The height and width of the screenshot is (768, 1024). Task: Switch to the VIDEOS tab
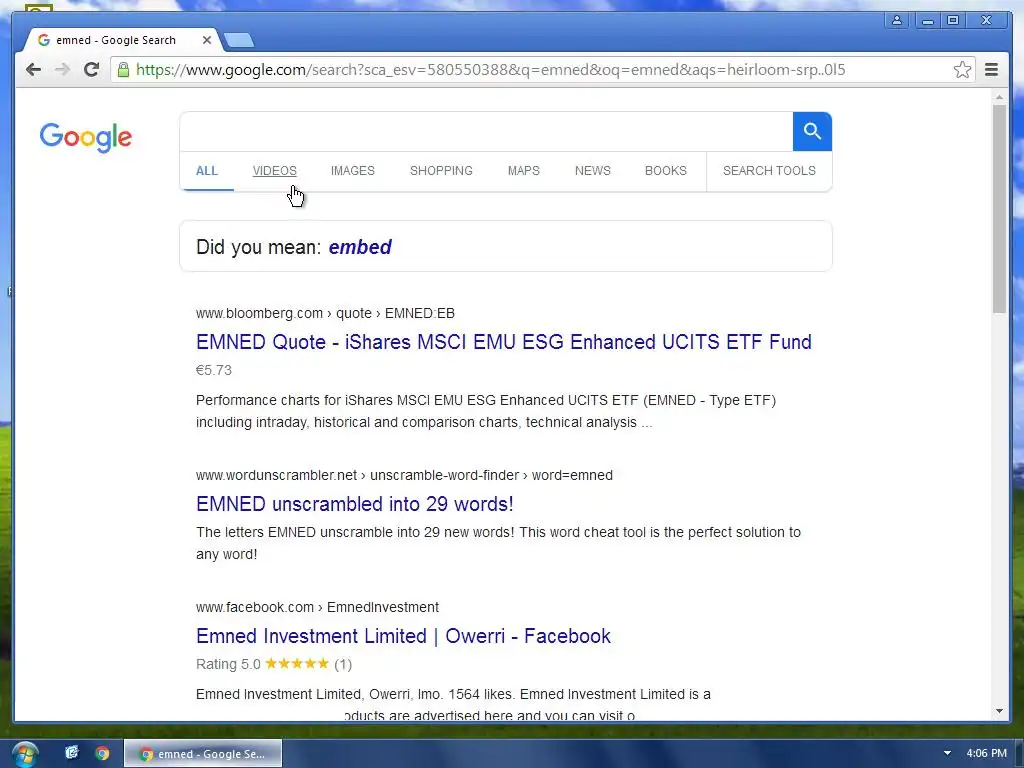pyautogui.click(x=274, y=170)
